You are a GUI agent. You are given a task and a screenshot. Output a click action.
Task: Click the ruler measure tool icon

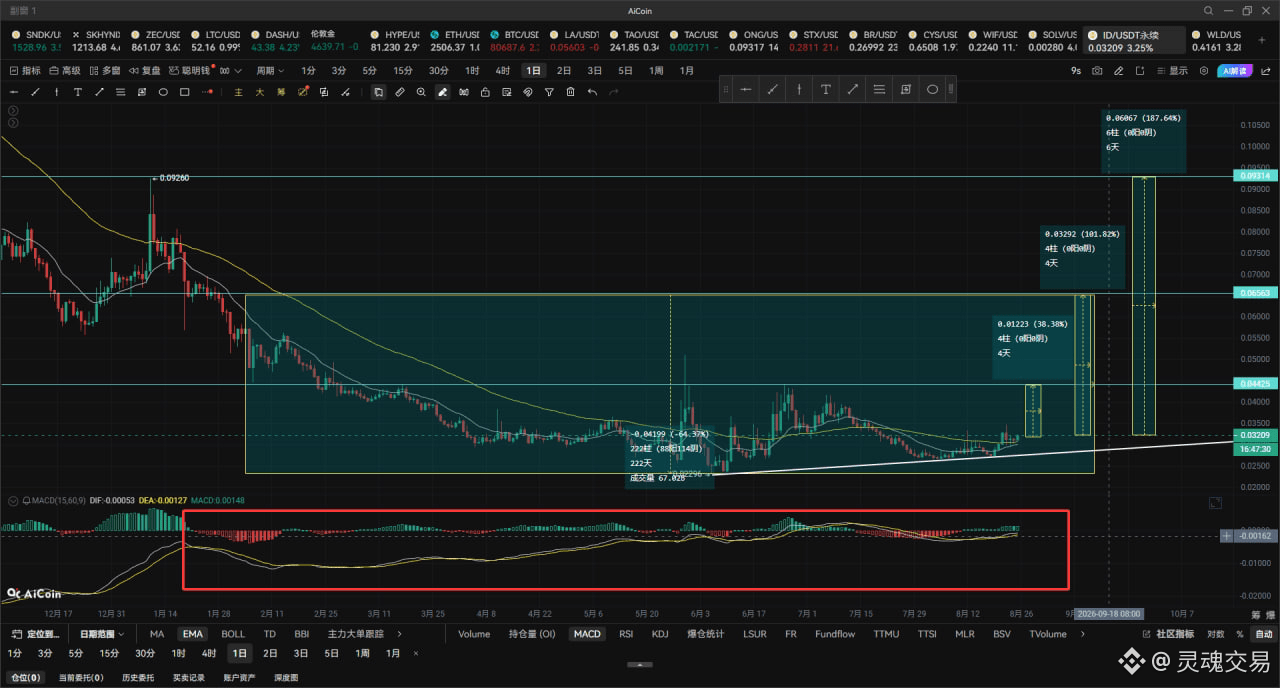point(399,92)
